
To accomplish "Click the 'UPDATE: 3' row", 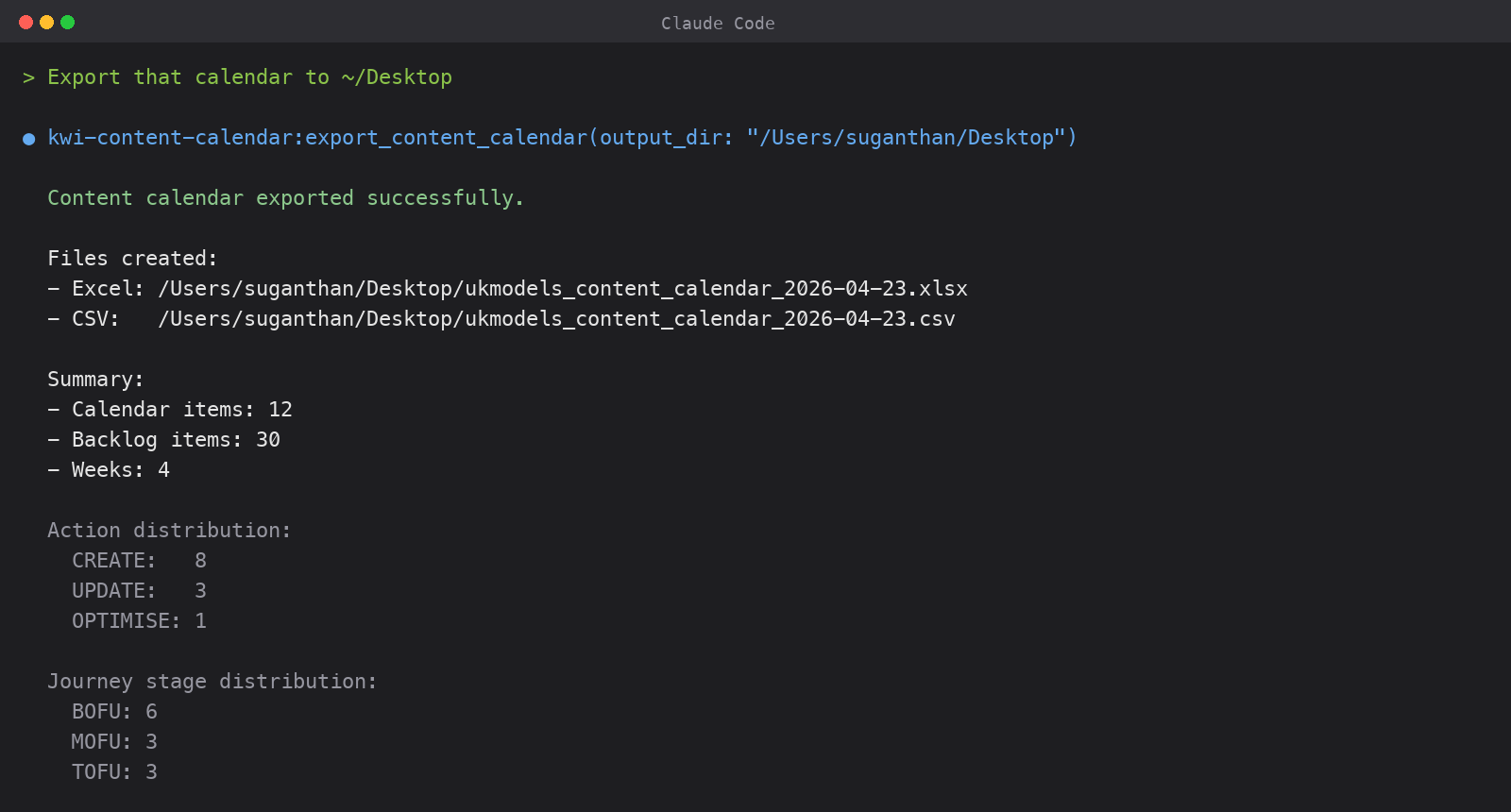I will [x=139, y=591].
